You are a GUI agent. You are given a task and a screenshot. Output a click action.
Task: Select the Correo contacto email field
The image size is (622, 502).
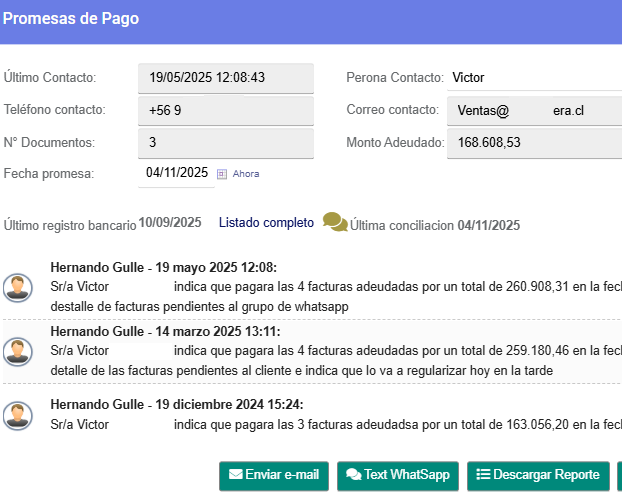(x=534, y=110)
